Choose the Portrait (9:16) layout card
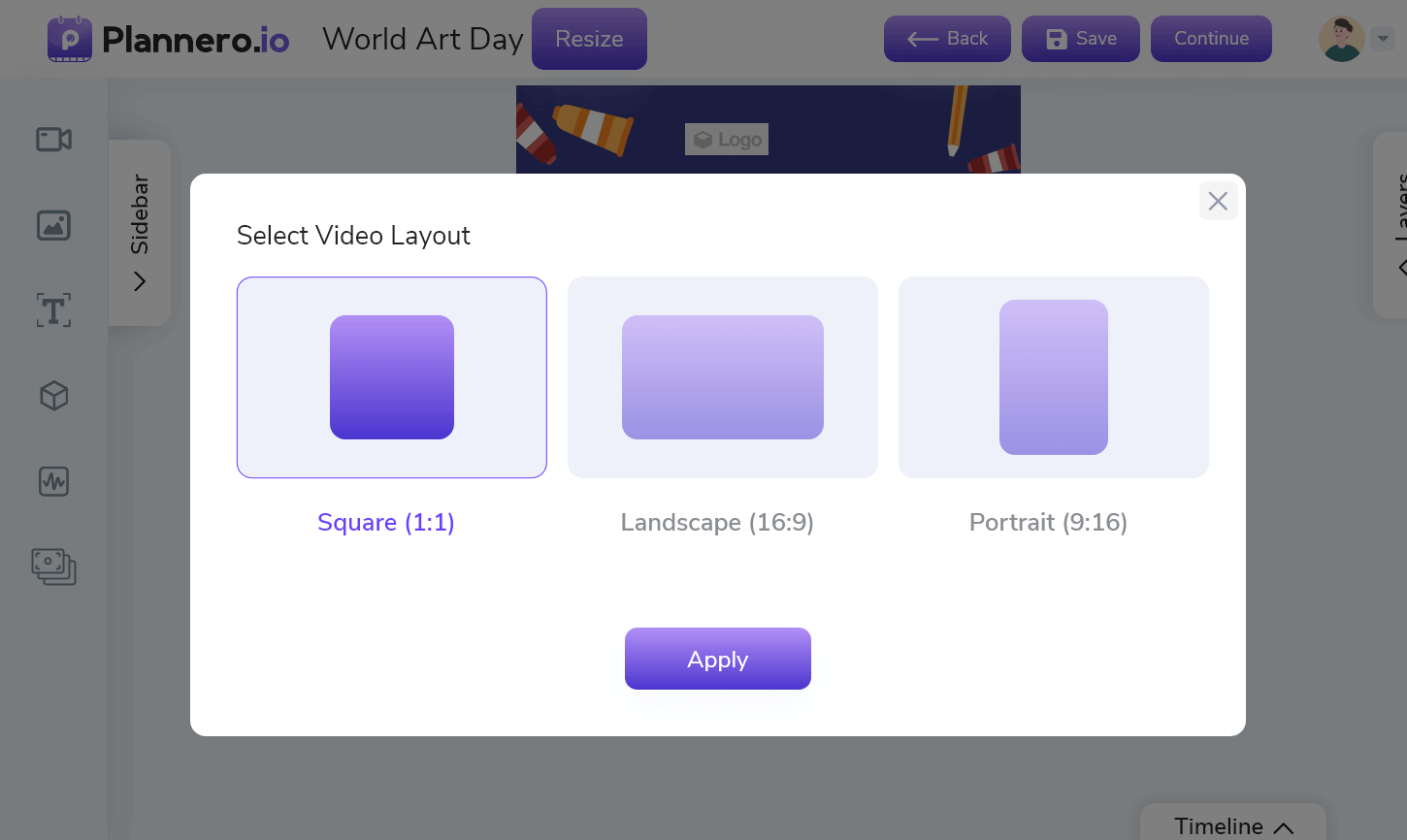The image size is (1407, 840). [x=1054, y=377]
